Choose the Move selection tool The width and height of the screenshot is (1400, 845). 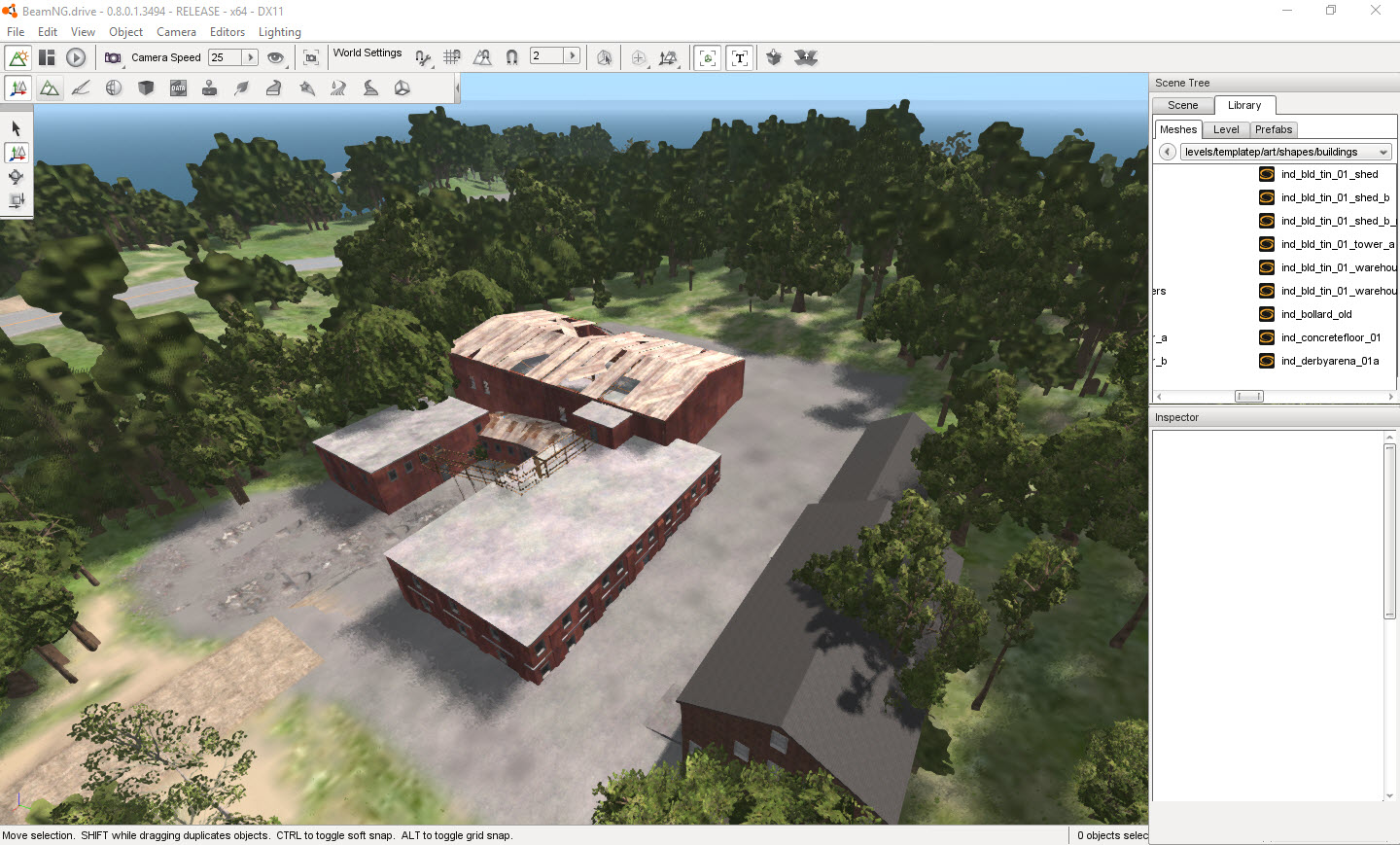(17, 153)
